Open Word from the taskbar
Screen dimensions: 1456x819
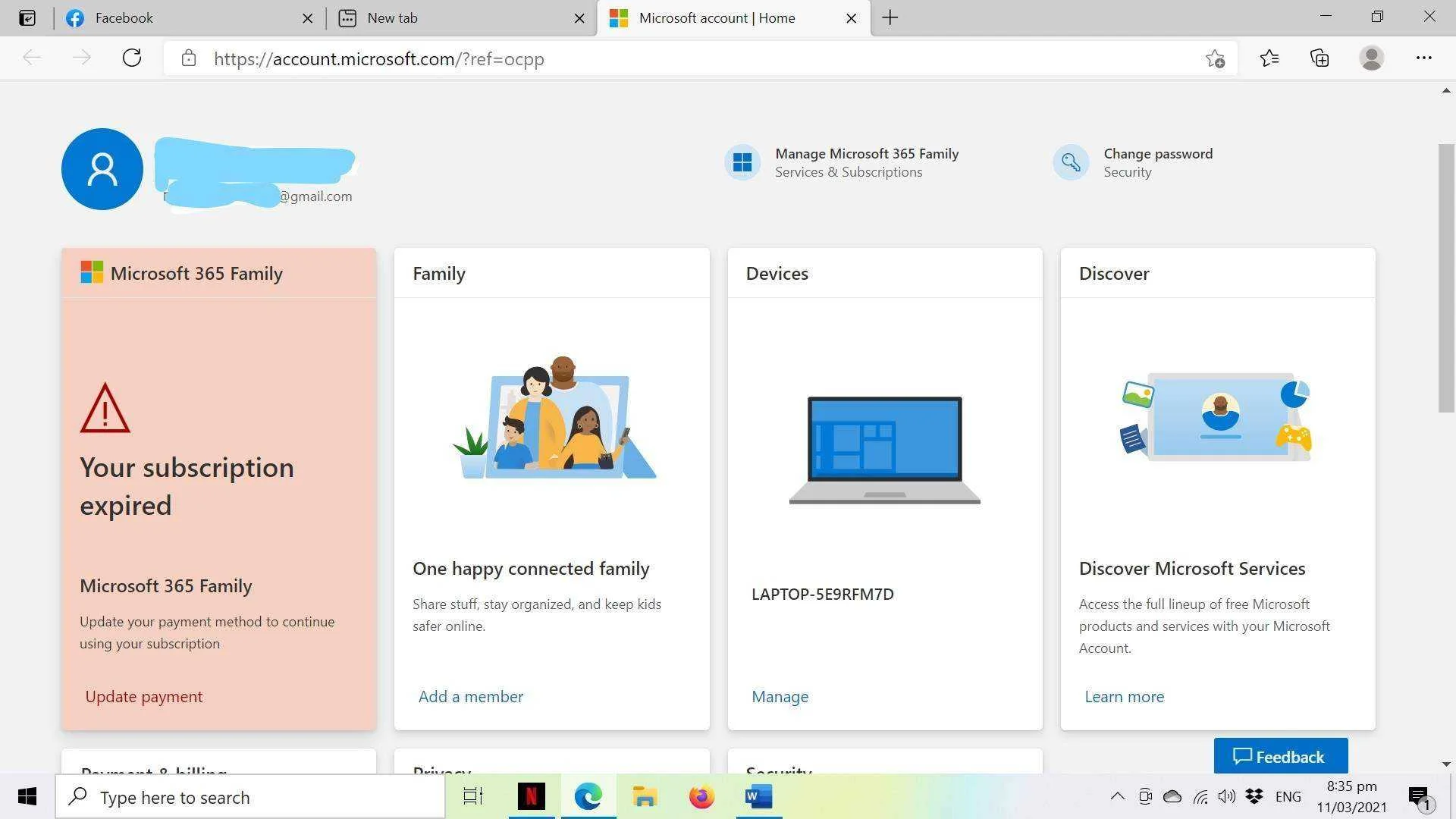pos(758,796)
